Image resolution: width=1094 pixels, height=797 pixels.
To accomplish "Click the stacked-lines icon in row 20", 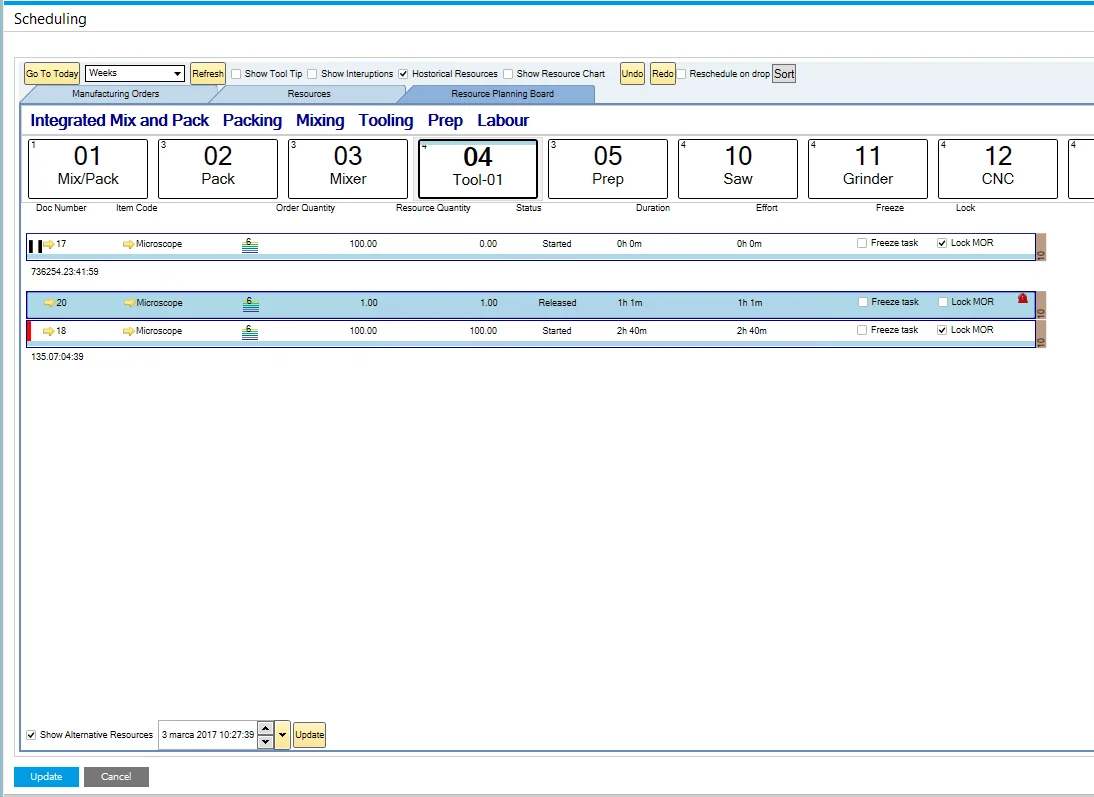I will click(x=250, y=304).
